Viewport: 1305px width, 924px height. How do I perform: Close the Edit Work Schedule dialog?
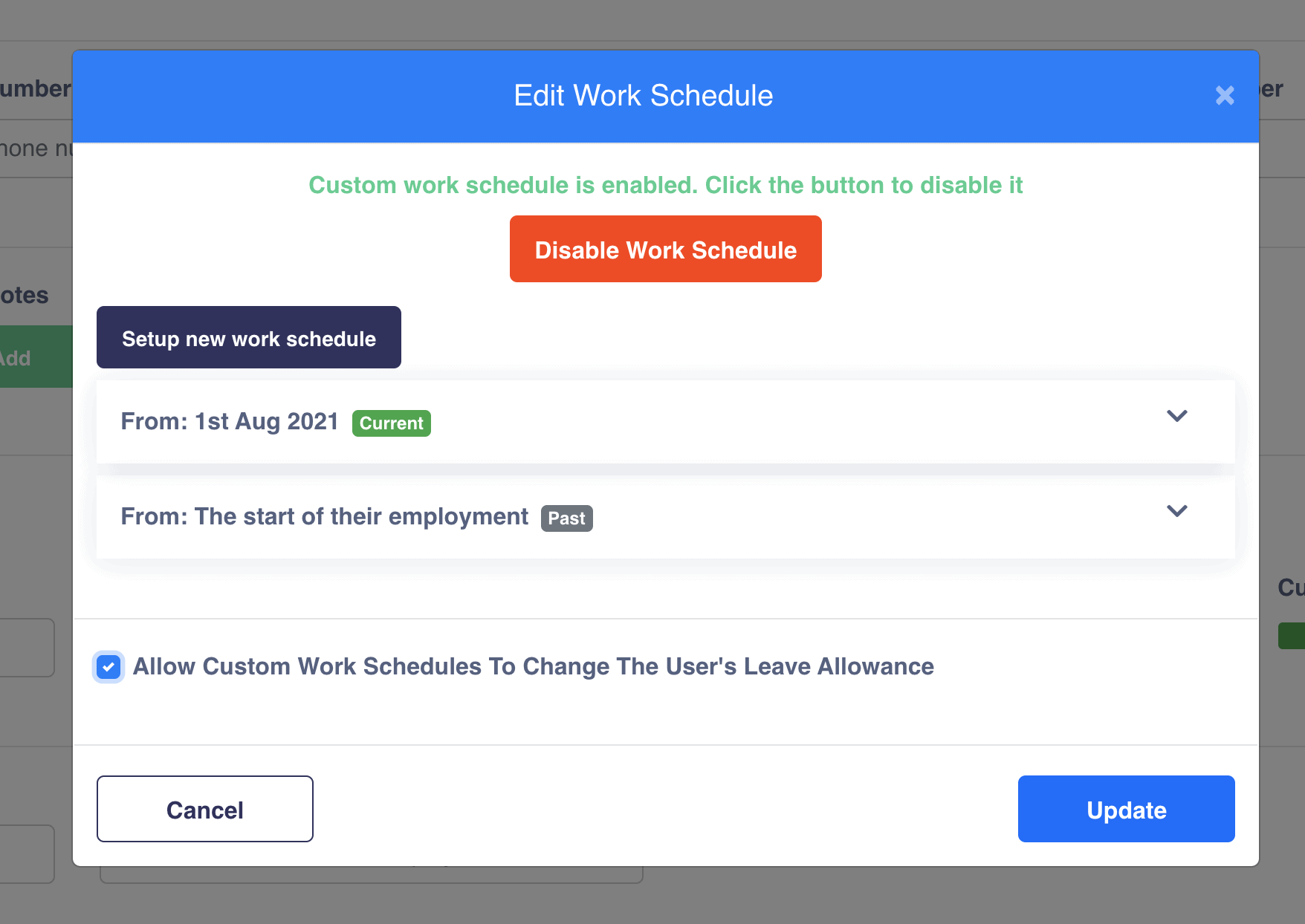(1225, 95)
